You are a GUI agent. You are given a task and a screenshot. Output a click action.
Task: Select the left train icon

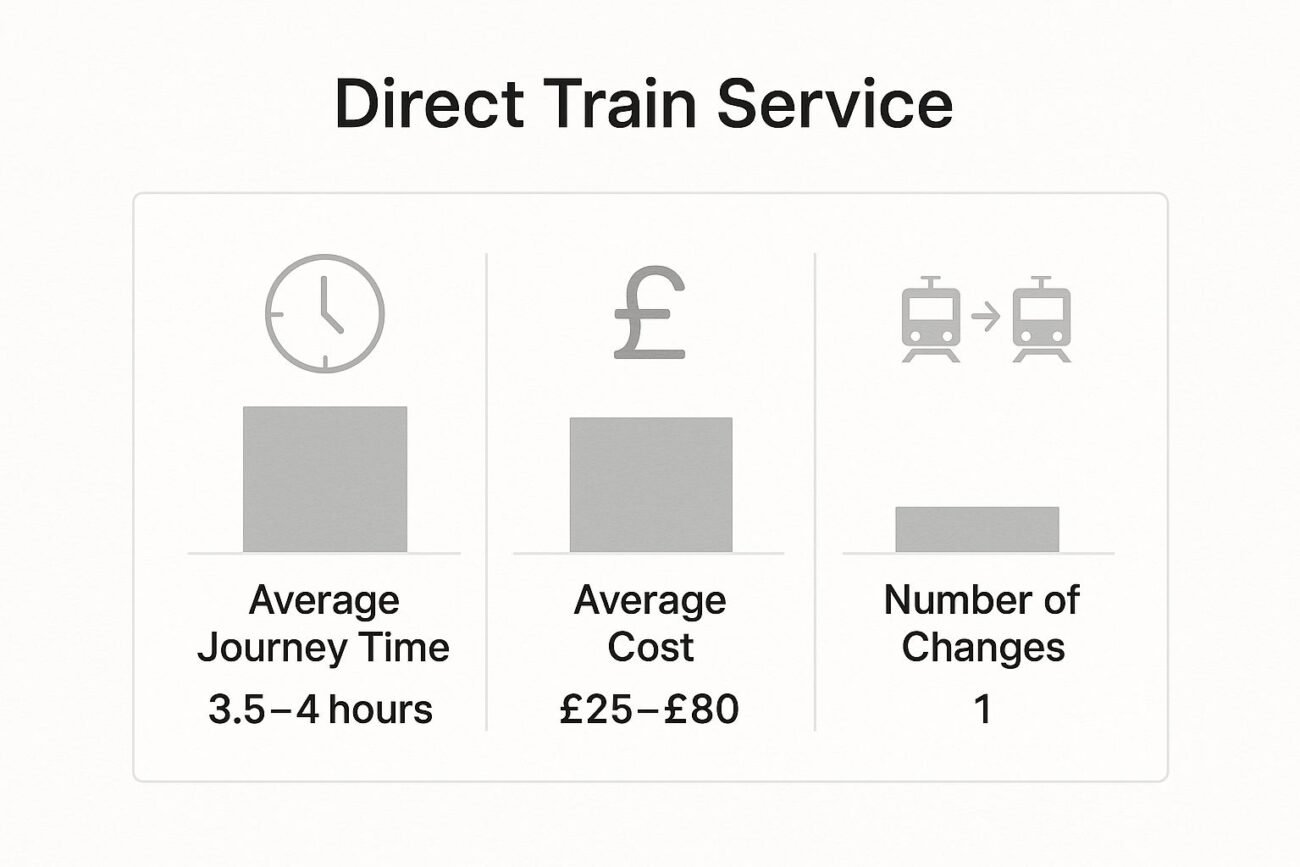click(930, 319)
